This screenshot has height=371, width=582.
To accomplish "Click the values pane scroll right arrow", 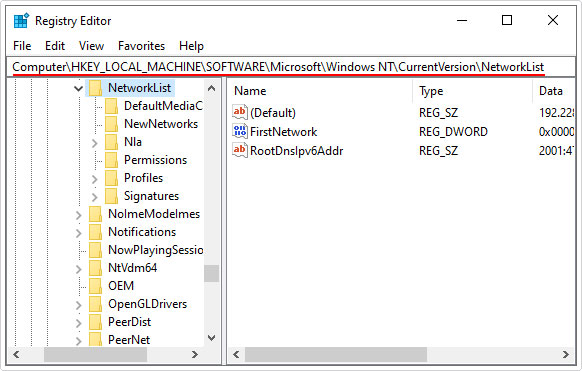I will pos(565,355).
